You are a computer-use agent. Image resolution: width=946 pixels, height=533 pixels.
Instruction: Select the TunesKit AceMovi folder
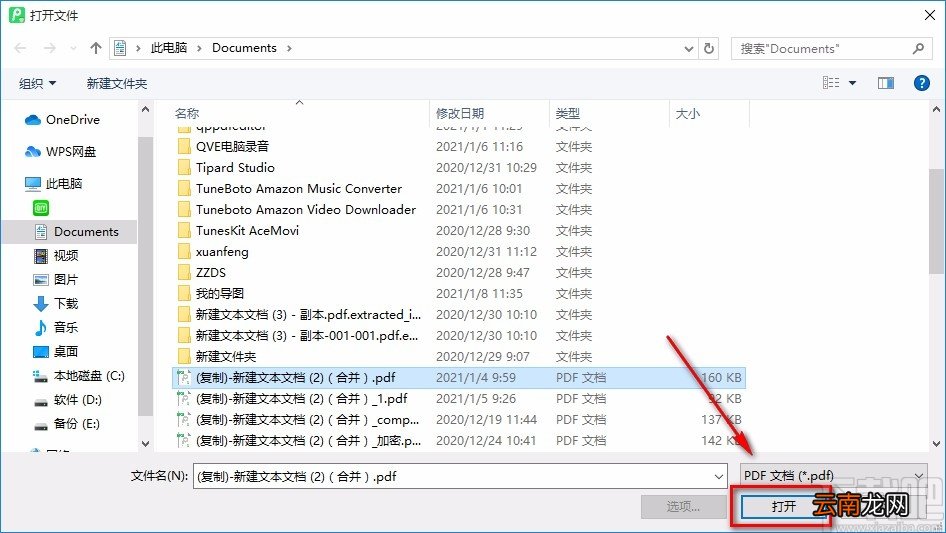[459, 231]
